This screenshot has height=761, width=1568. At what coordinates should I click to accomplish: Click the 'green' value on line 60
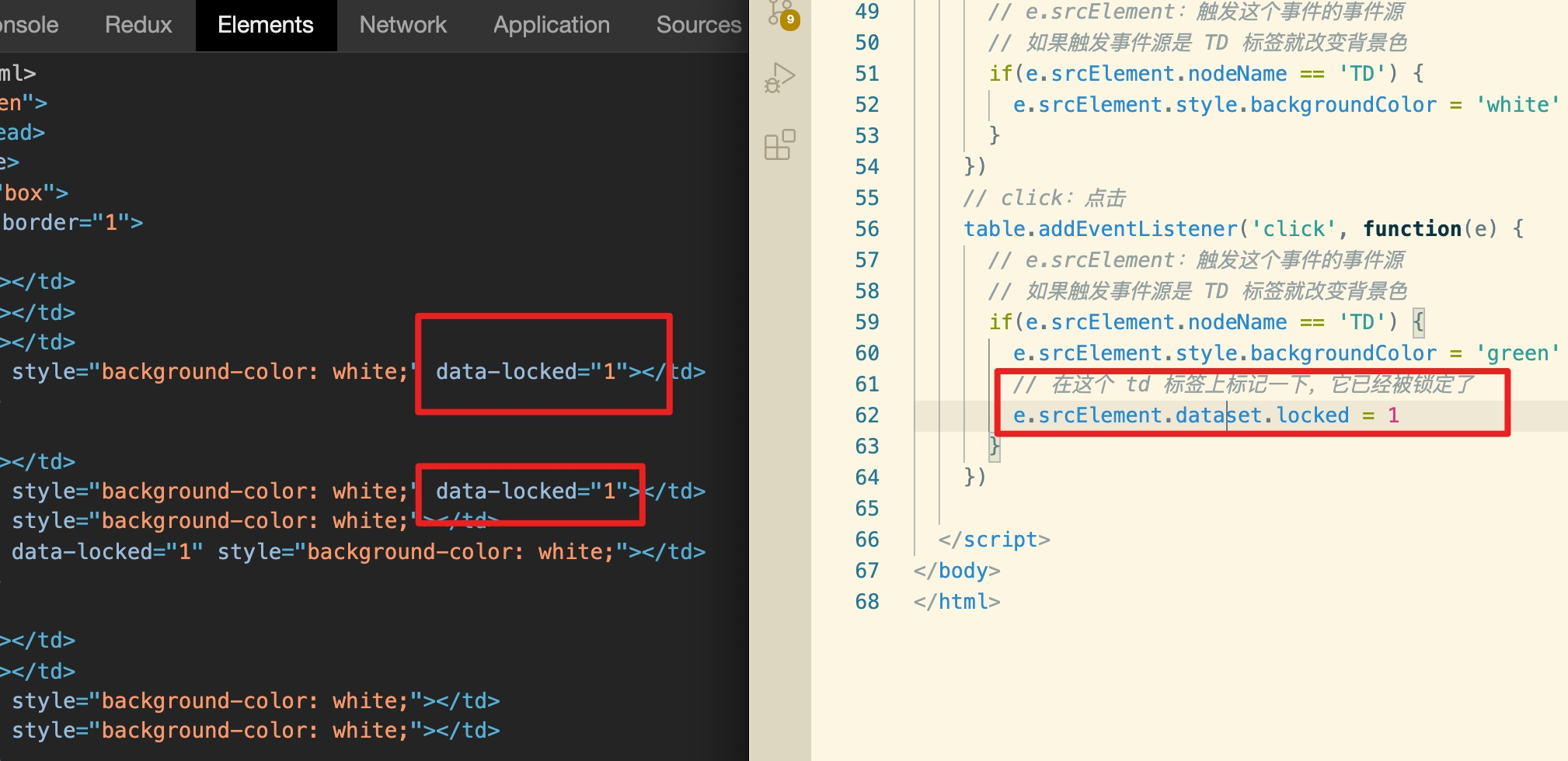[x=1517, y=353]
